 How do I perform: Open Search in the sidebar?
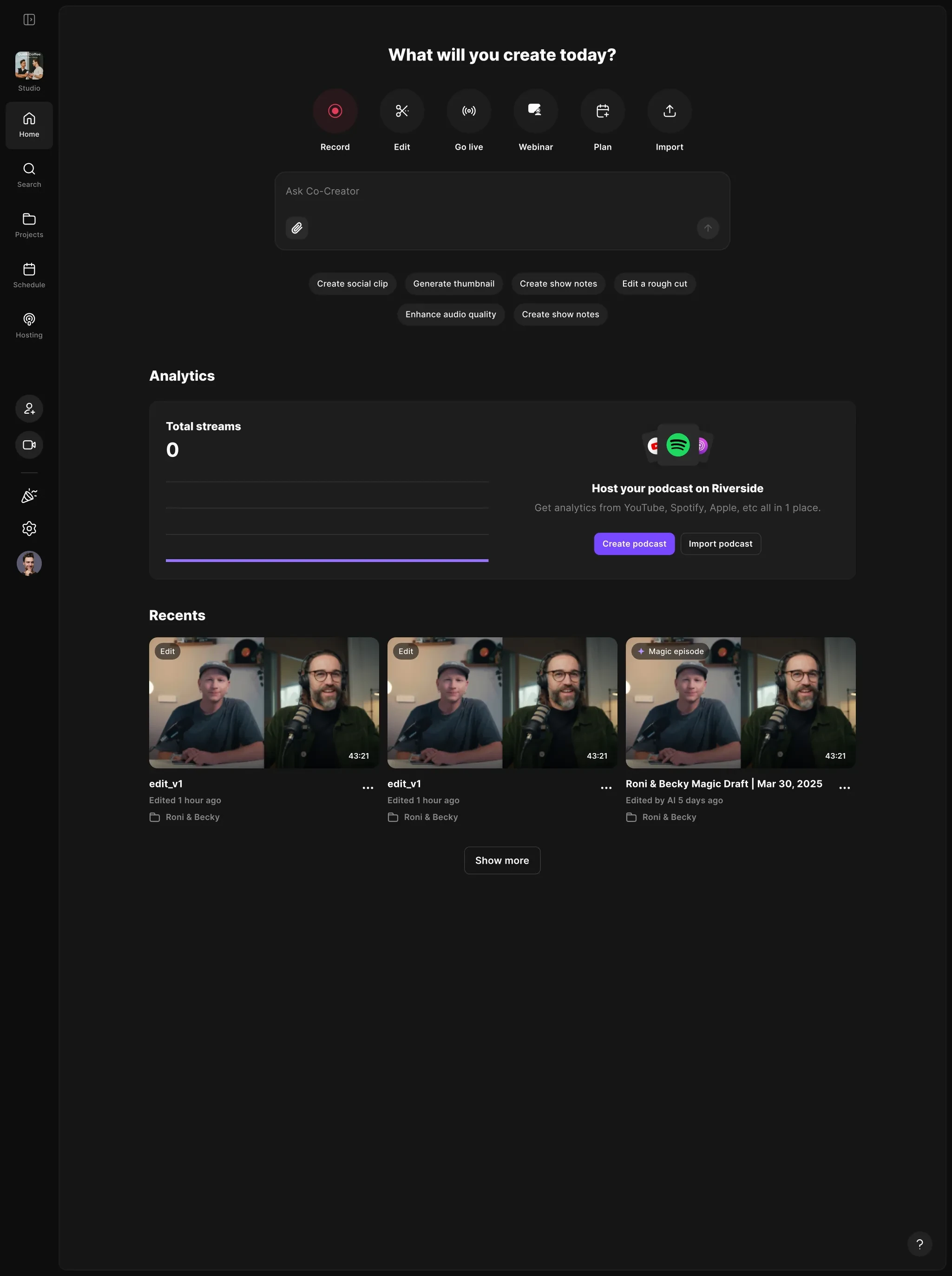point(29,175)
